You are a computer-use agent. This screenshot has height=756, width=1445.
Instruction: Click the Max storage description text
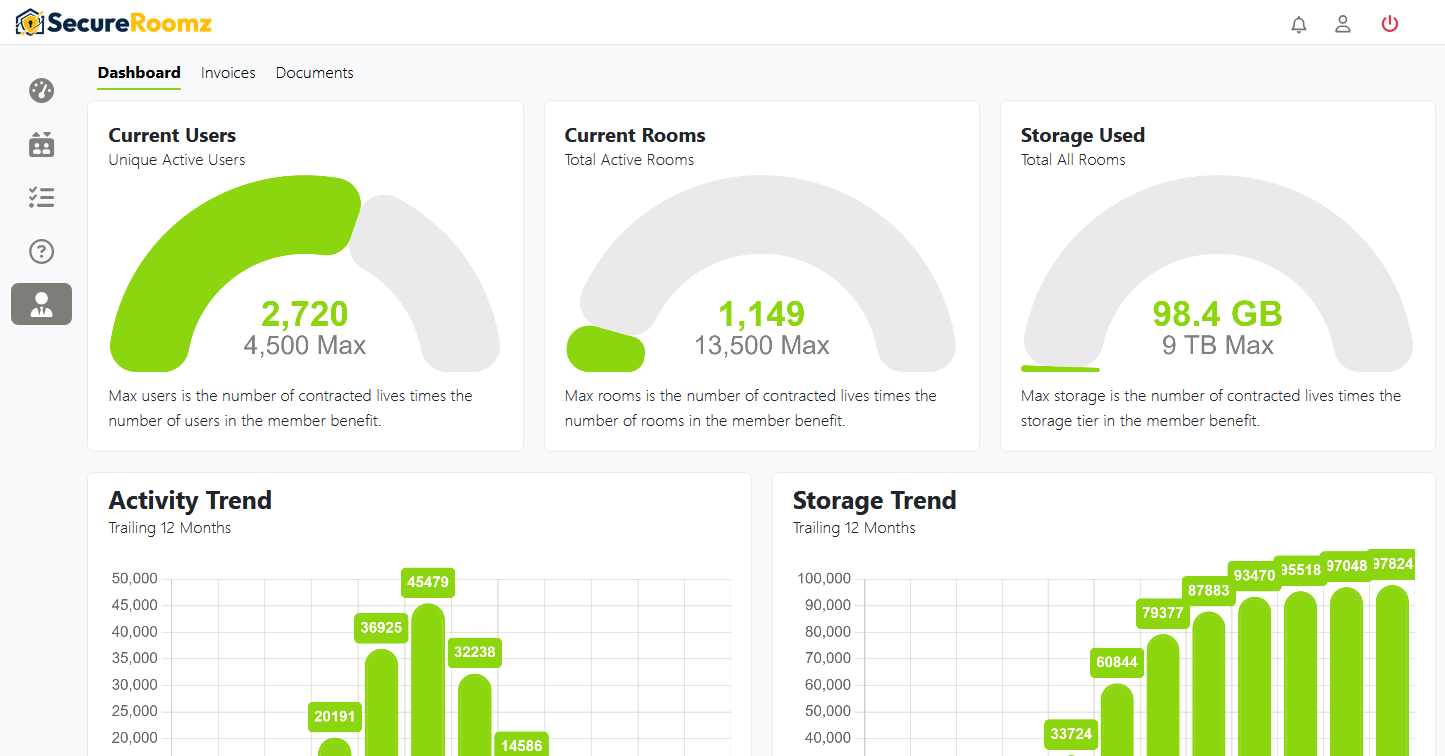(x=1211, y=408)
